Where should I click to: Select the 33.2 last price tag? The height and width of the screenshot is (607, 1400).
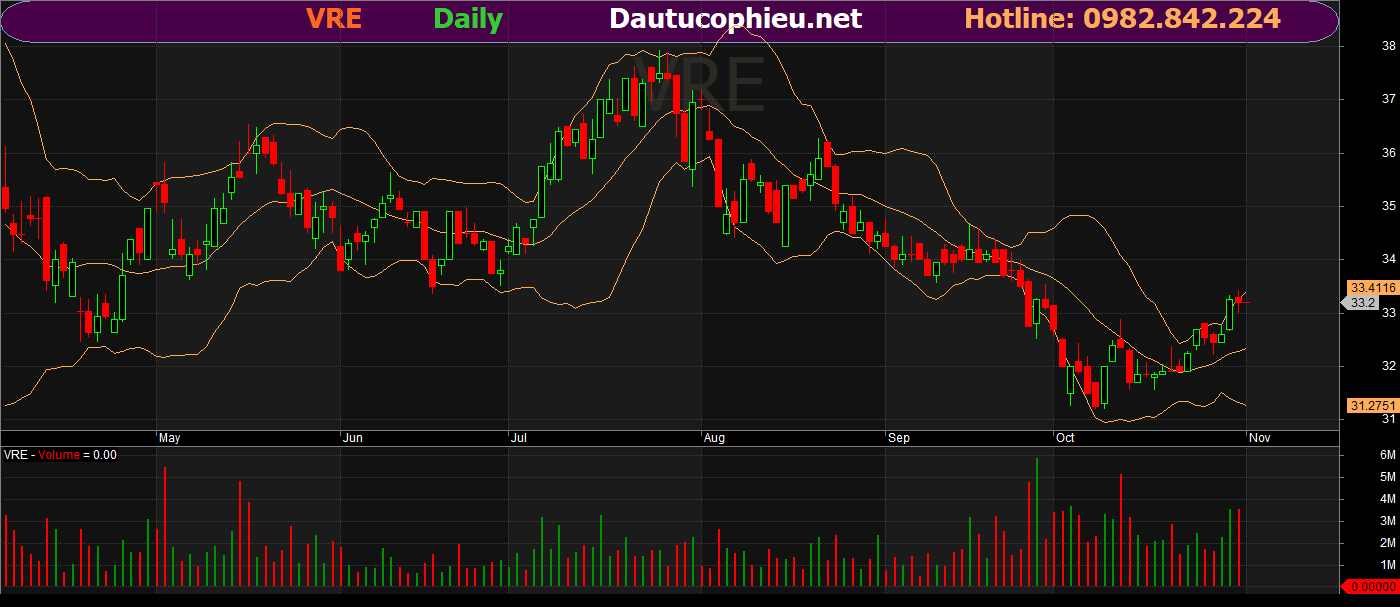pos(1360,302)
